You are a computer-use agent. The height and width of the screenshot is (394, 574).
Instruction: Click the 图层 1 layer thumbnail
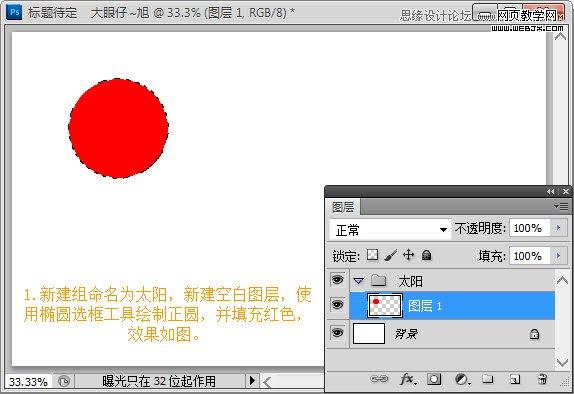[384, 305]
